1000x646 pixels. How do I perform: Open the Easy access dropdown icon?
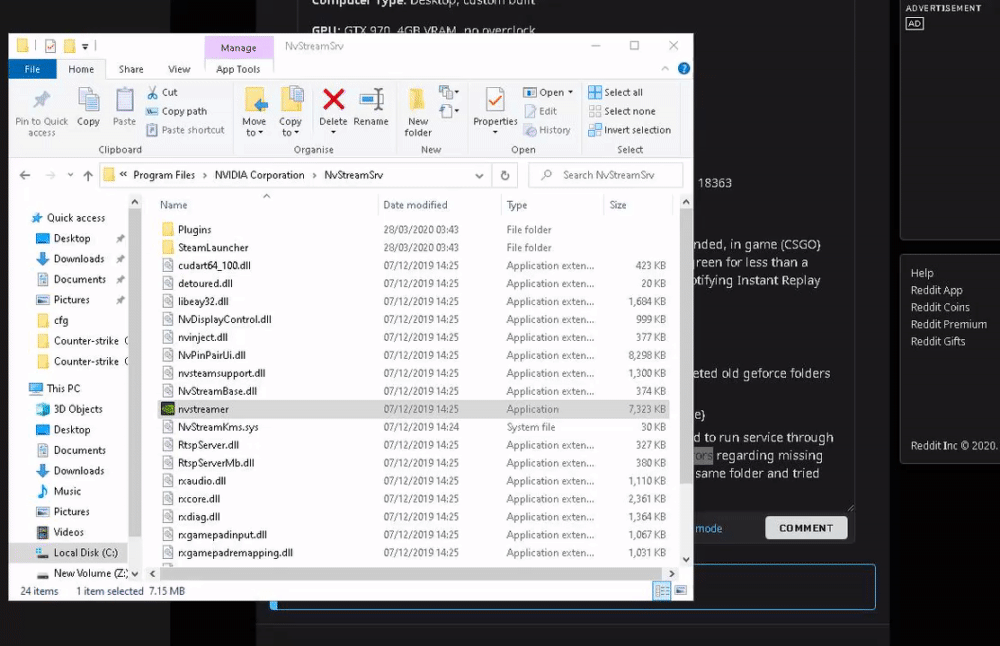(449, 112)
